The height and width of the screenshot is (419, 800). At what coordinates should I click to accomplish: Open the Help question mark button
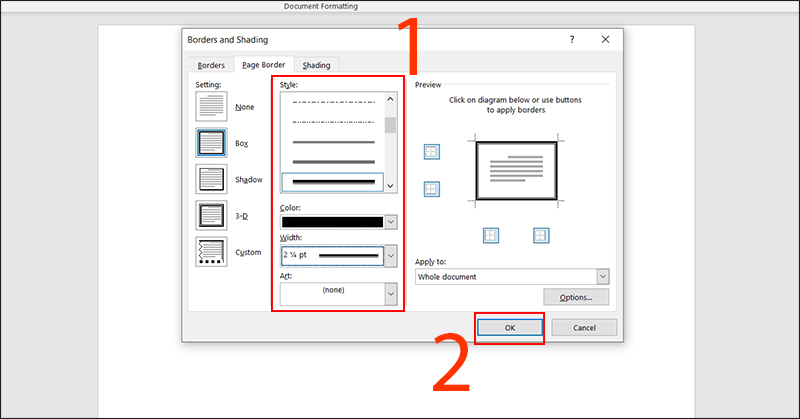point(572,39)
